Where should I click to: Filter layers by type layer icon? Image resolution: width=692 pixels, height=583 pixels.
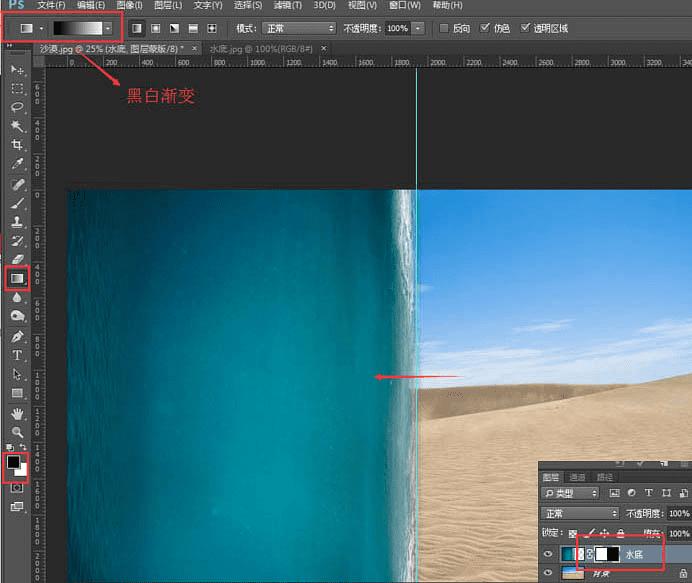click(x=648, y=493)
